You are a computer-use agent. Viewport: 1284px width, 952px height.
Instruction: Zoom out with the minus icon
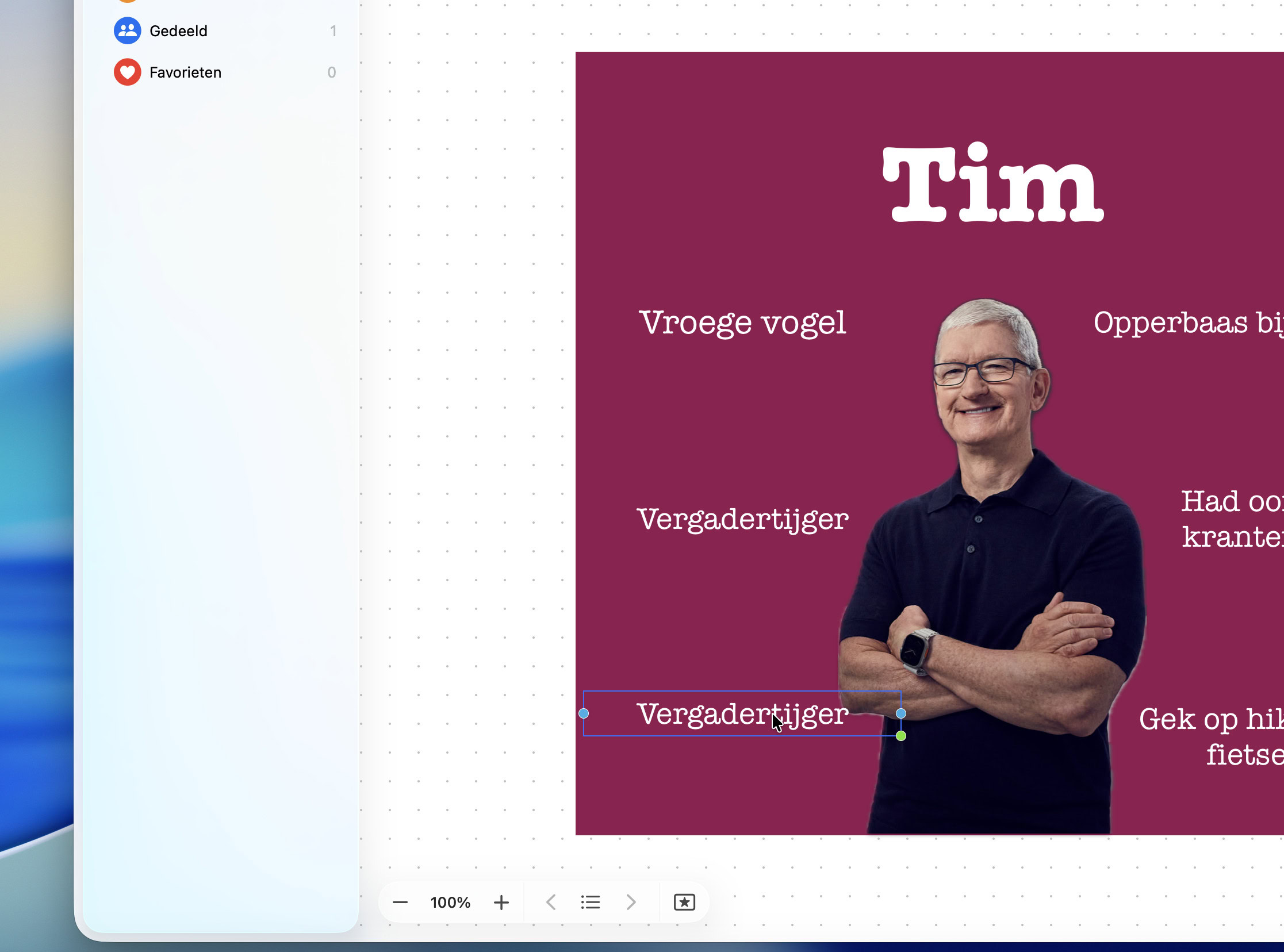[400, 903]
